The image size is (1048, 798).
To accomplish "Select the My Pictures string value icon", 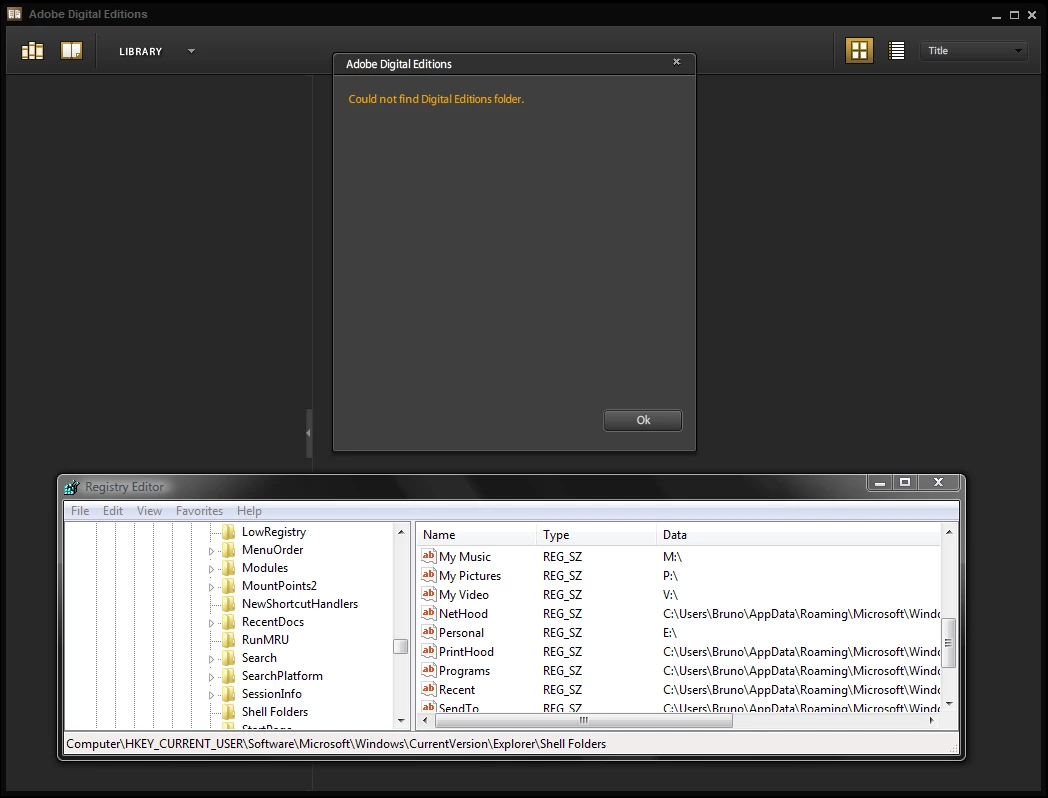I will point(428,575).
